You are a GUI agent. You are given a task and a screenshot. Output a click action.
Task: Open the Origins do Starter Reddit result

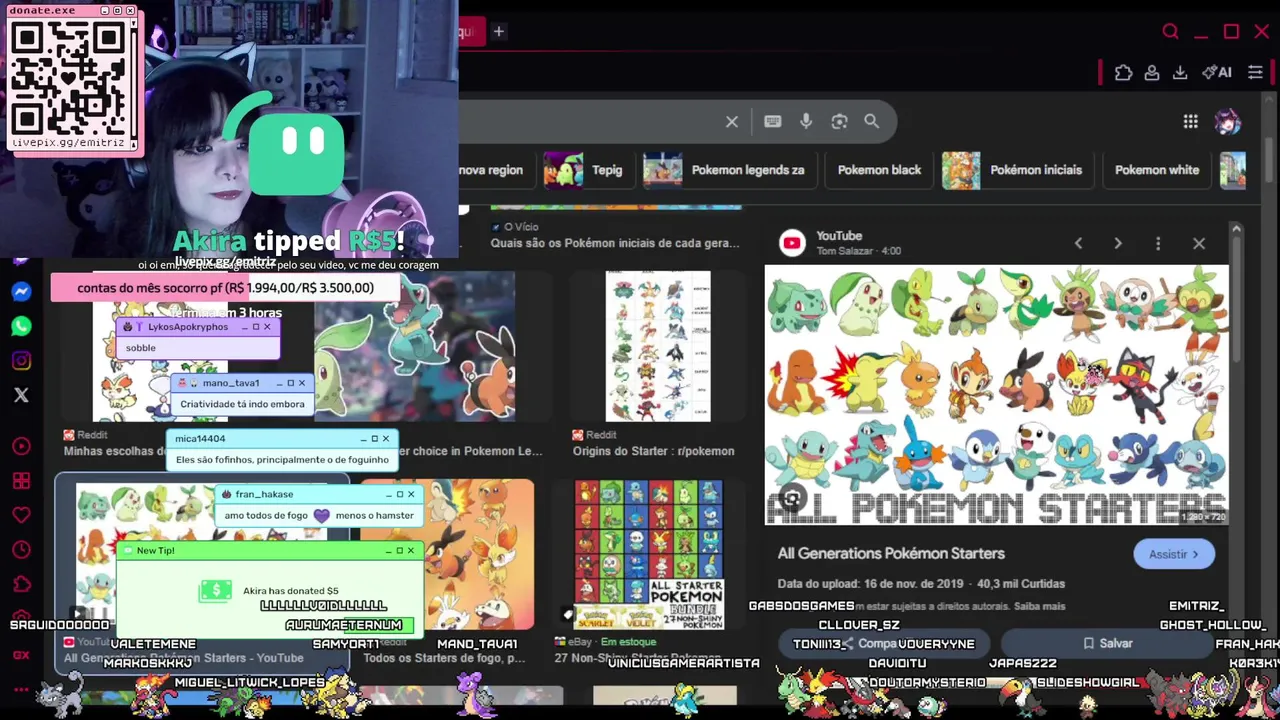[653, 451]
